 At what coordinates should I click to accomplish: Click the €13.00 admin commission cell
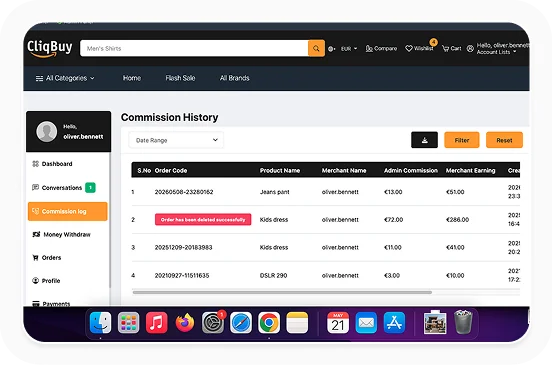(393, 192)
